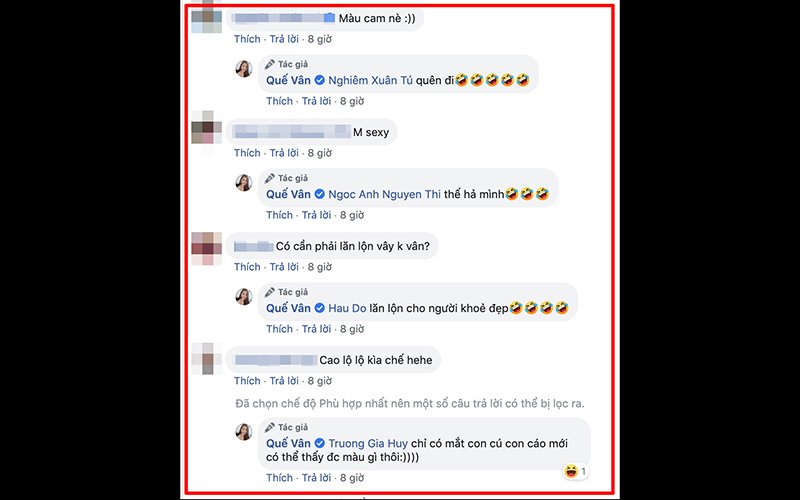
Task: Like the 'Có cần phải lăn lộn' comment
Action: pos(247,266)
